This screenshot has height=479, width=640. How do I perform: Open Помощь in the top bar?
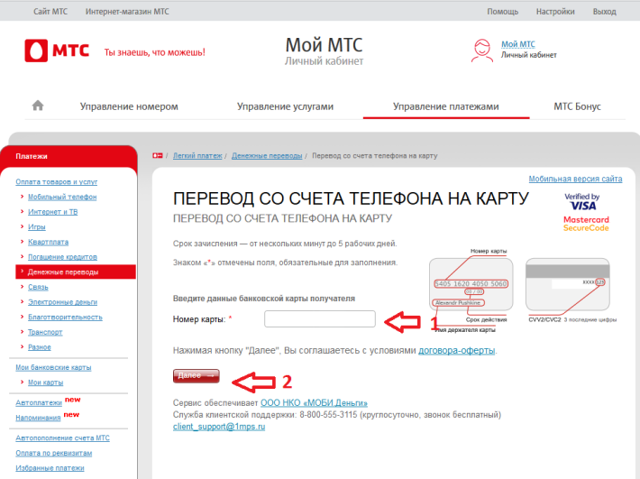coord(502,11)
